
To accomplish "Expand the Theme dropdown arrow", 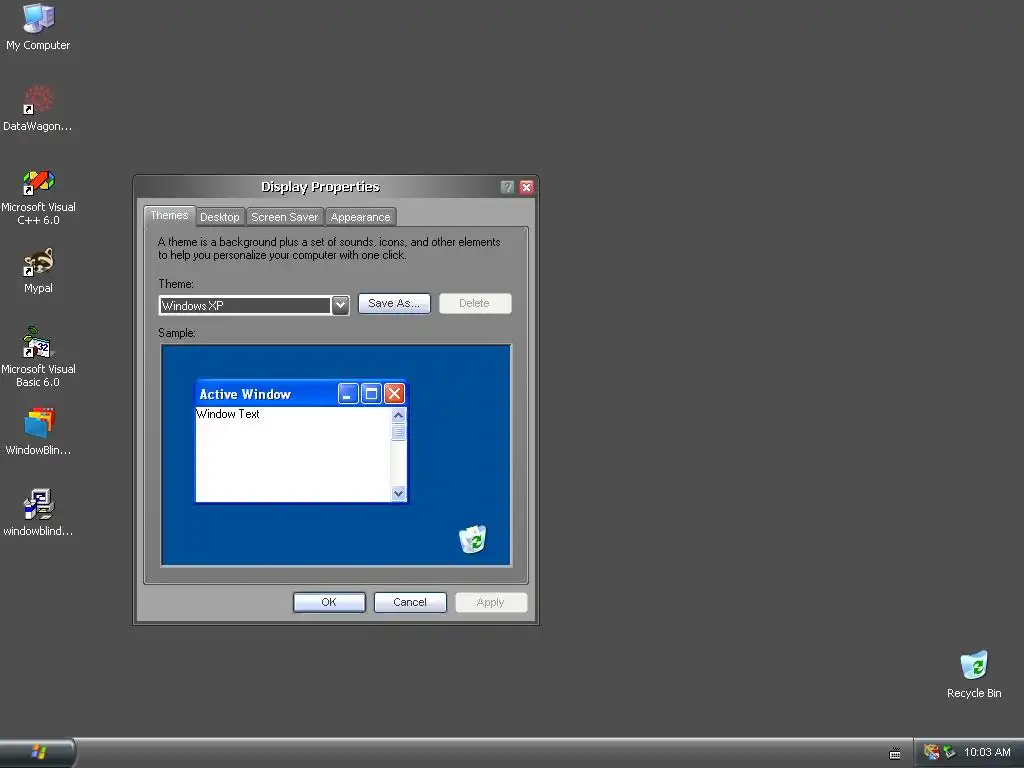I will tap(340, 305).
